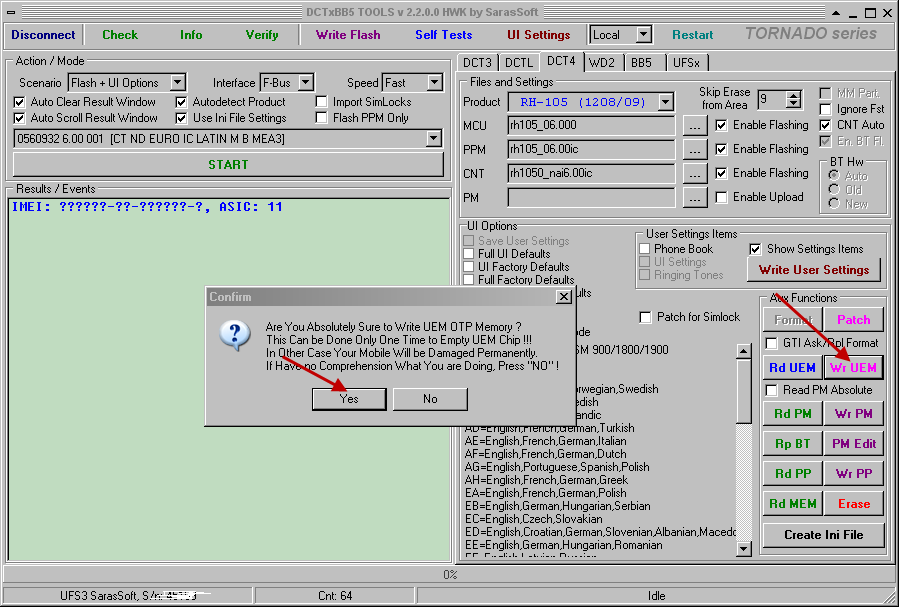Screen dimensions: 899x607
Task: Enable UI Factory Defaults checkbox
Action: click(x=468, y=267)
